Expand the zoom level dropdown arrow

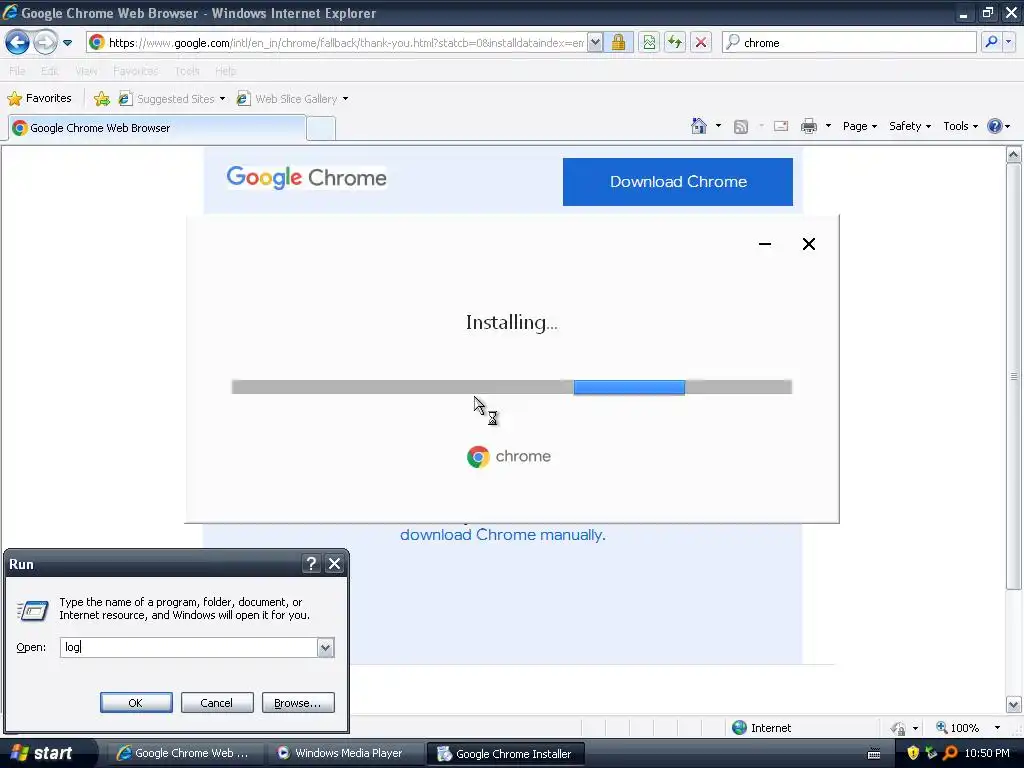click(997, 728)
